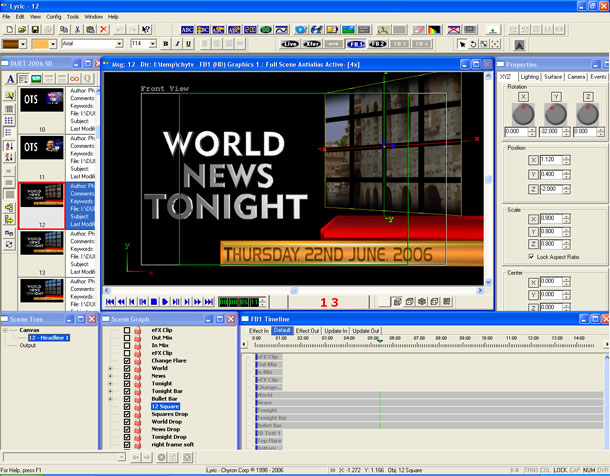
Task: Open the font size dropdown
Action: pos(153,44)
